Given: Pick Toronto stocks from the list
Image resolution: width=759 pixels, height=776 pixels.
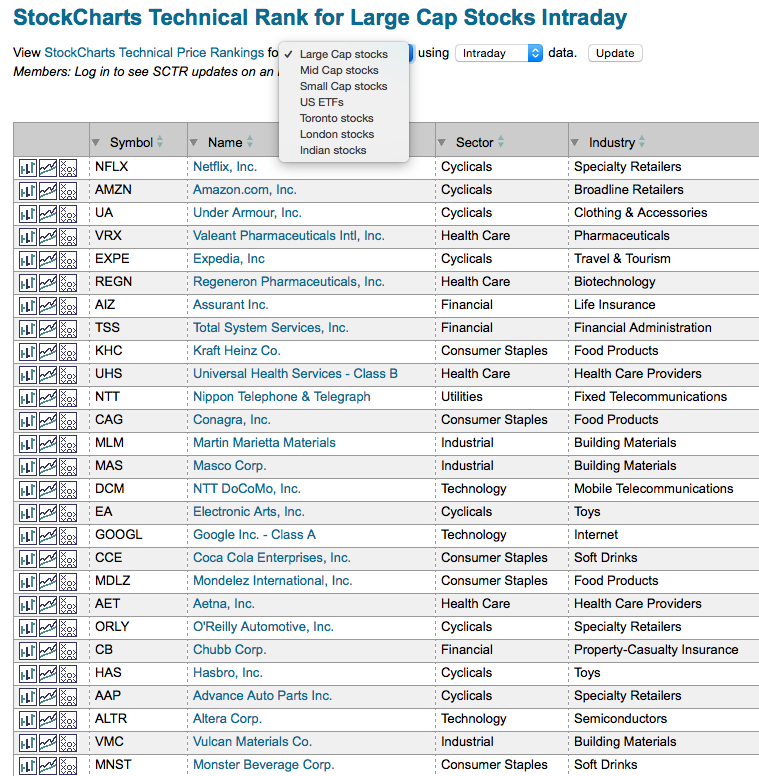Looking at the screenshot, I should click(344, 118).
